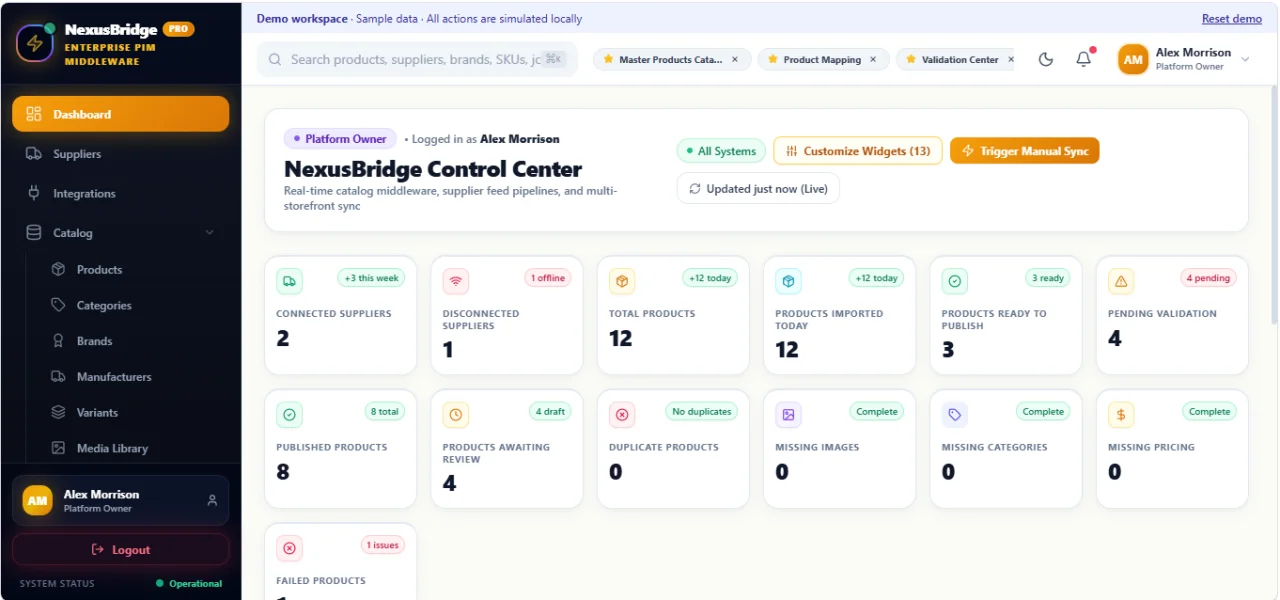Click the Reset demo link
This screenshot has width=1280, height=600.
point(1232,19)
